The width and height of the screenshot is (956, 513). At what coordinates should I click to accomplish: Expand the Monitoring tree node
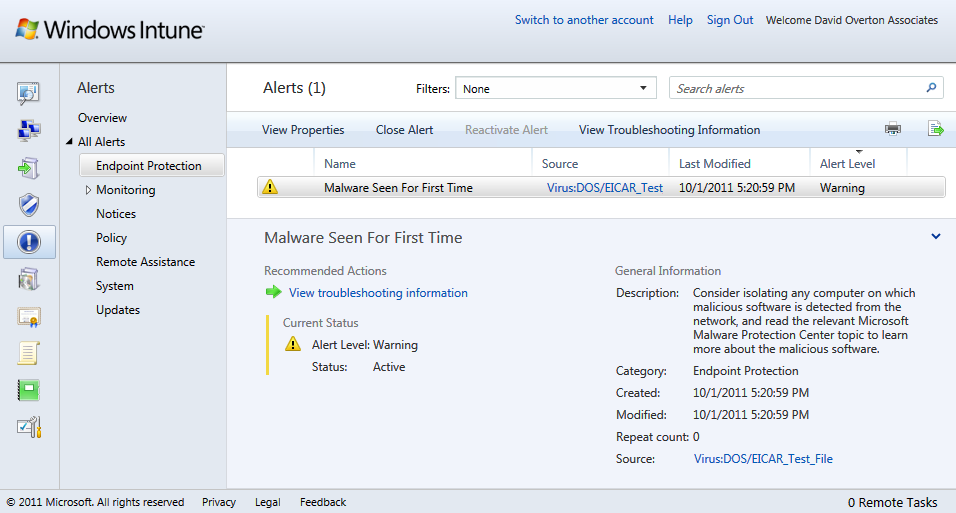pos(88,190)
